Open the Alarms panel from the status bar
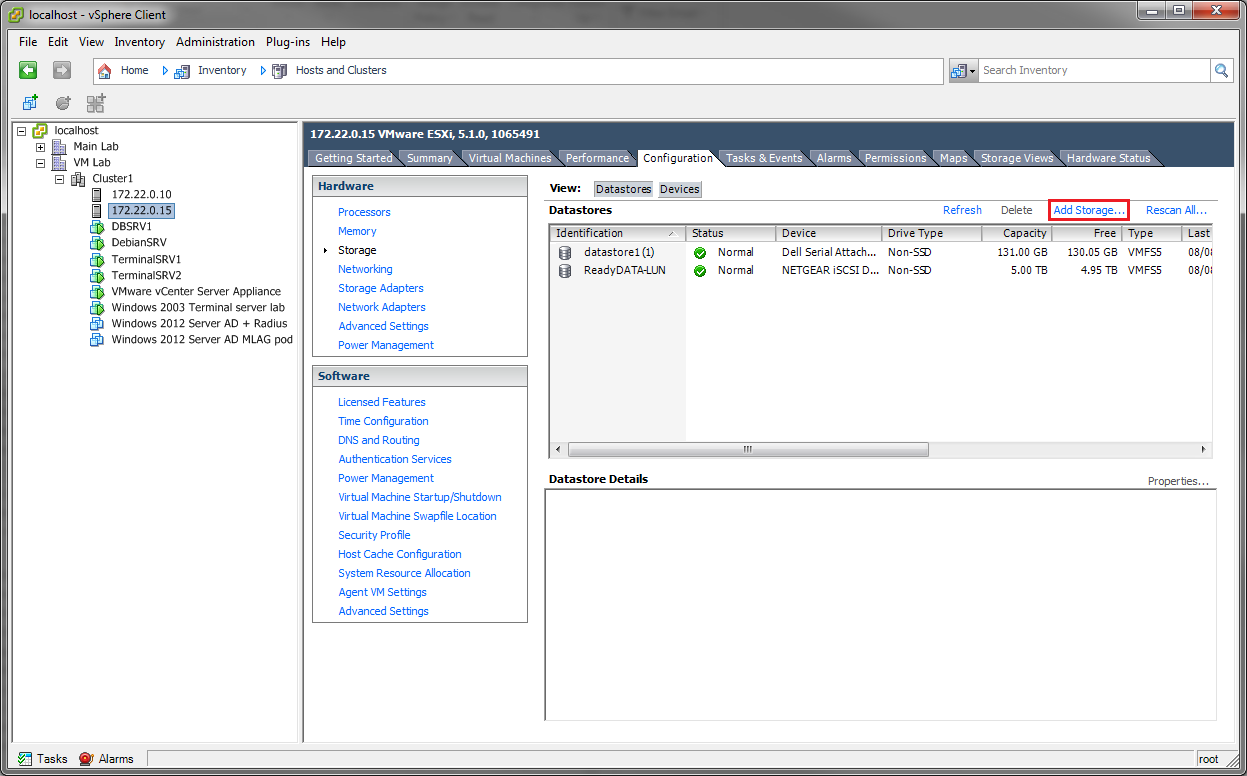Screen dimensions: 1247x776 [106, 758]
